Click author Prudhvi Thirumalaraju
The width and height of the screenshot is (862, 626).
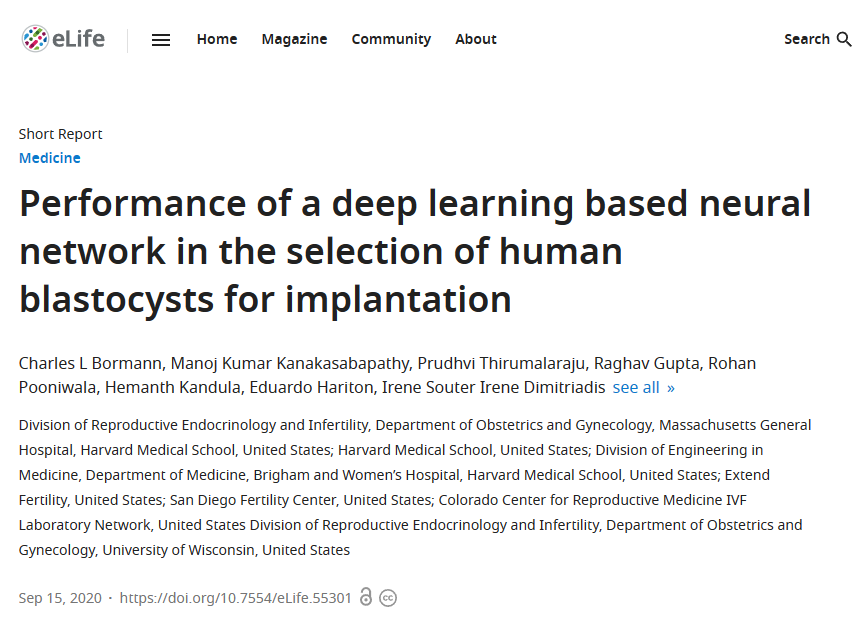(501, 363)
